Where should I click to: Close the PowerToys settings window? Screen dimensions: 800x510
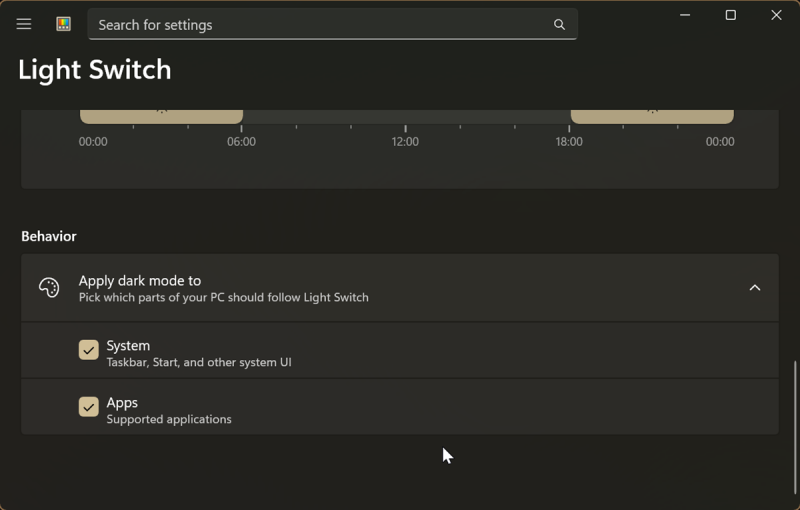[776, 15]
